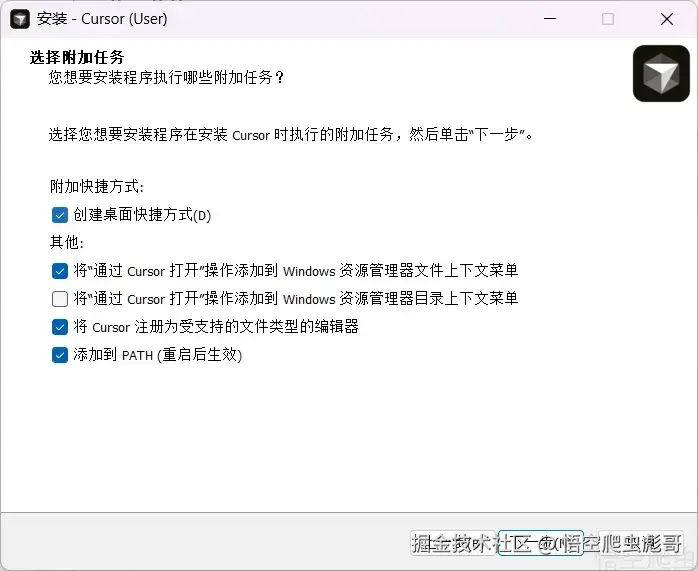
Task: Minimize the Cursor installer window
Action: (x=550, y=19)
